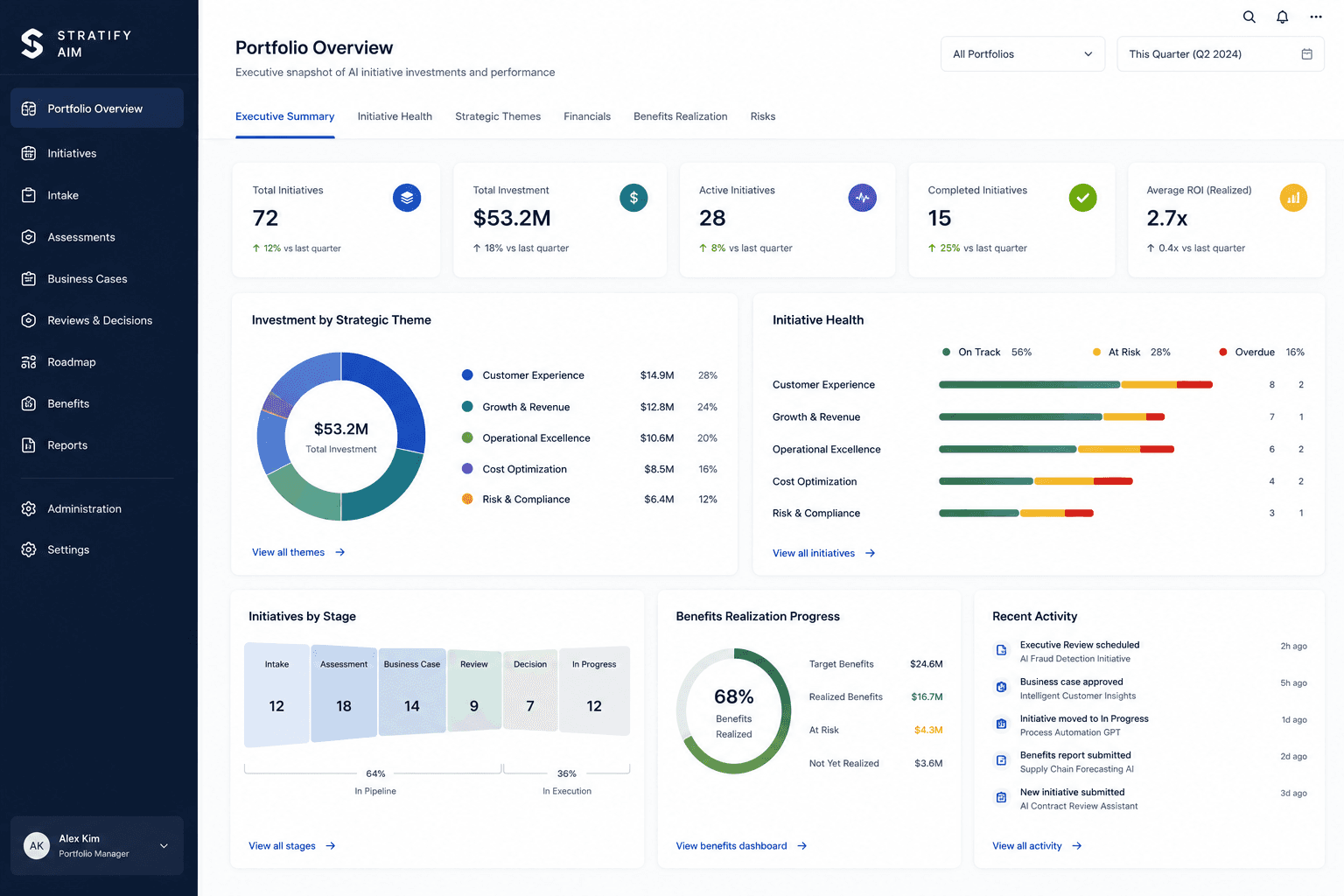This screenshot has height=896, width=1344.
Task: Open the All Portfolios dropdown
Action: tap(1023, 54)
